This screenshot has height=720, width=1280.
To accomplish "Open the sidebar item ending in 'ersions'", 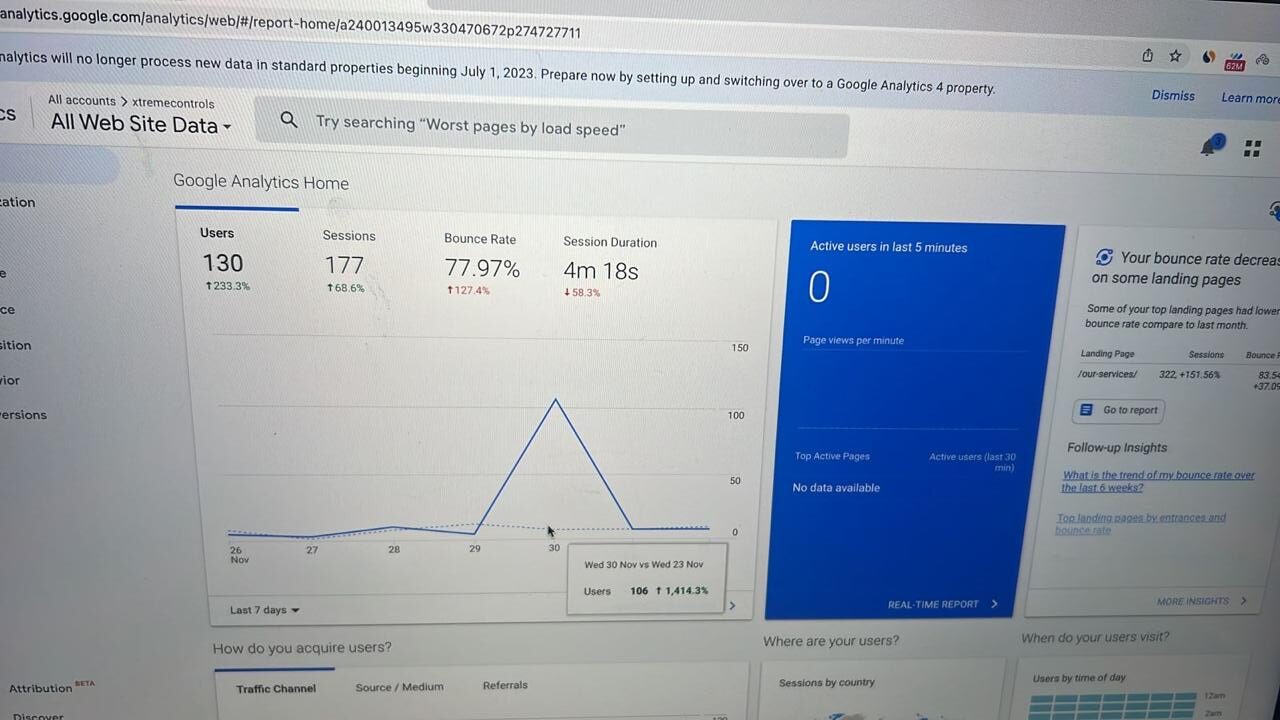I will (23, 414).
